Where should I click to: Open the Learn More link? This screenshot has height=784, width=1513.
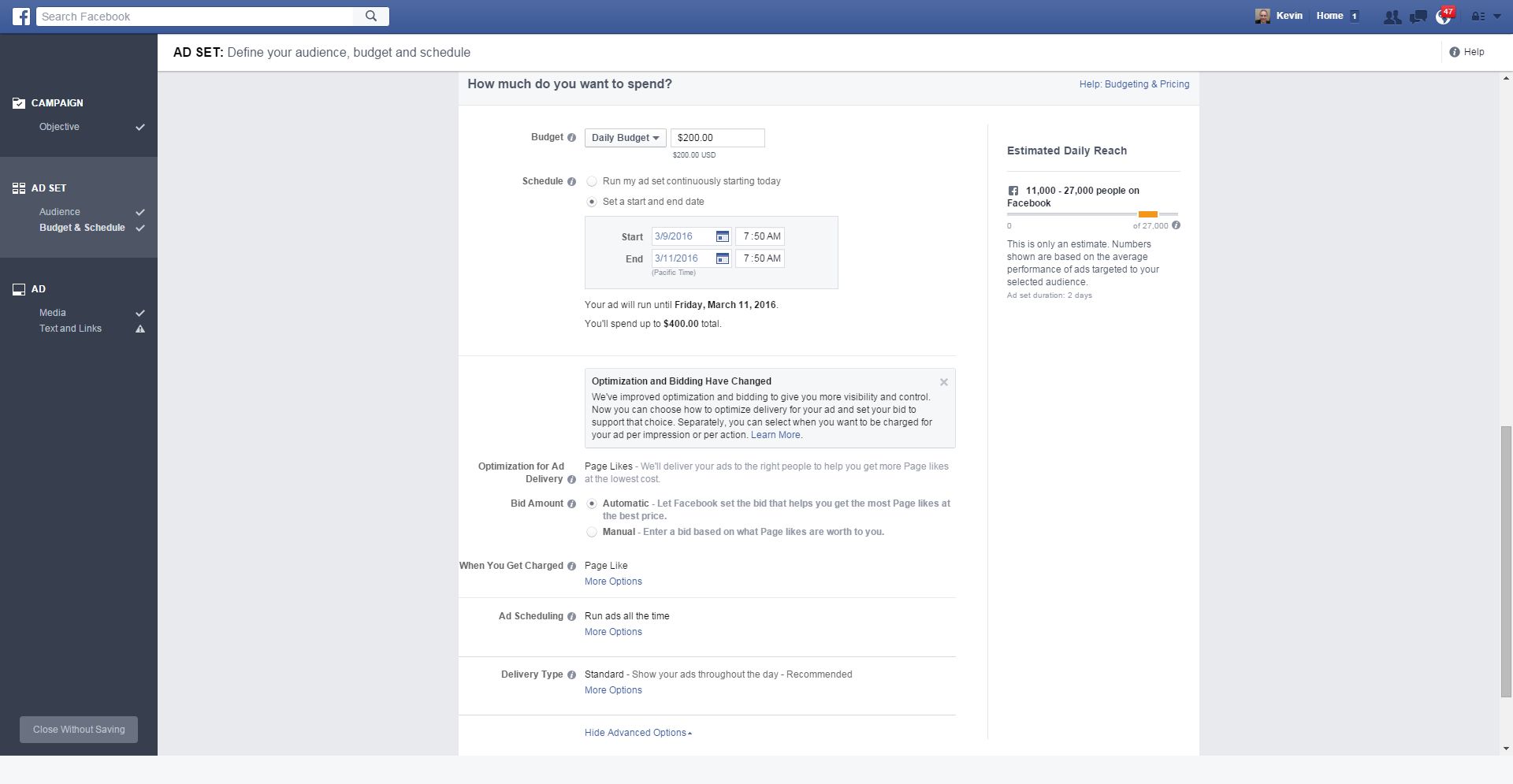coord(775,435)
